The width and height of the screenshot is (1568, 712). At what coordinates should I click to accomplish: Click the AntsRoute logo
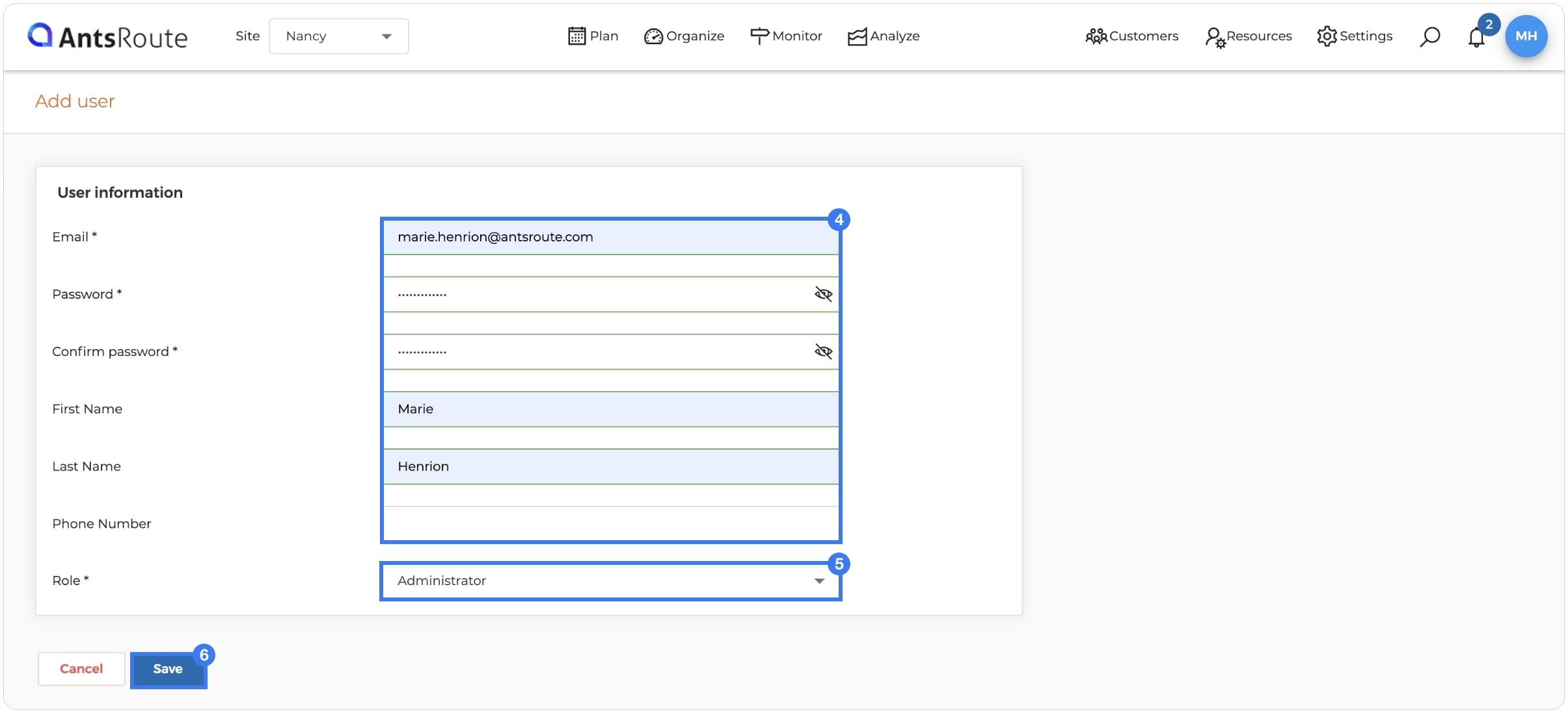pyautogui.click(x=107, y=36)
